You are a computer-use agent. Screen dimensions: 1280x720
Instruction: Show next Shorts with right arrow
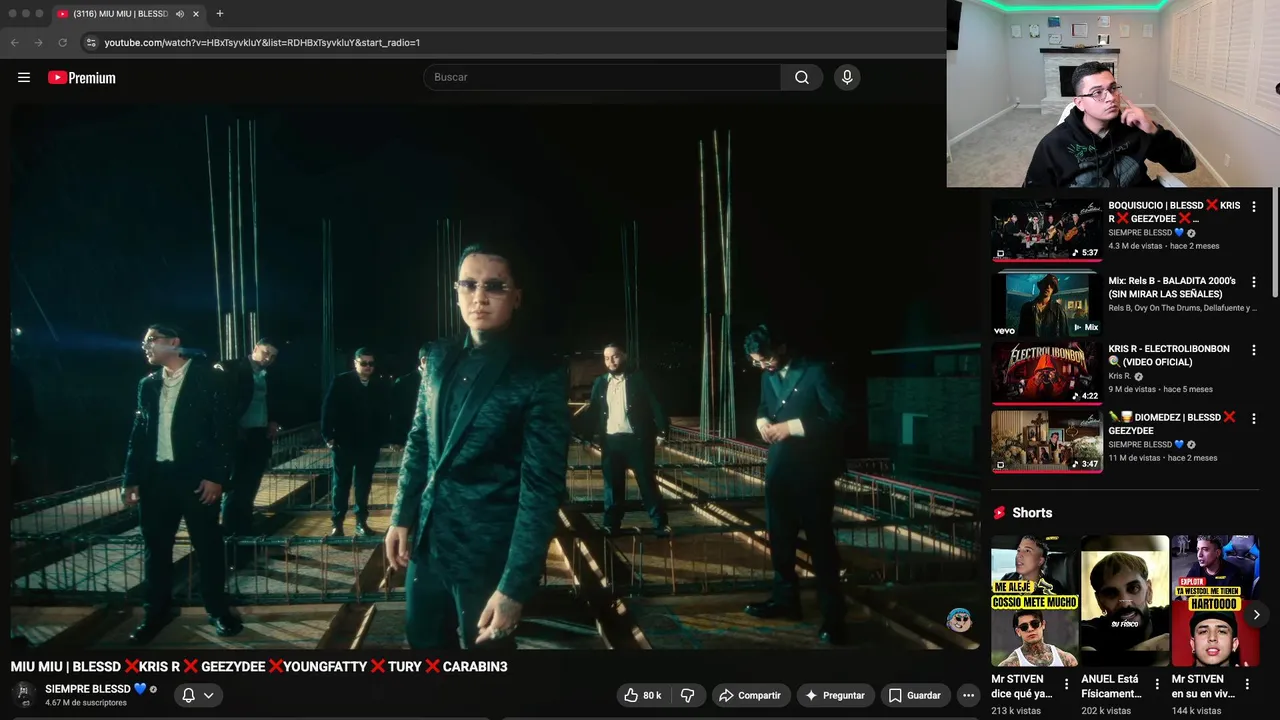click(x=1256, y=614)
